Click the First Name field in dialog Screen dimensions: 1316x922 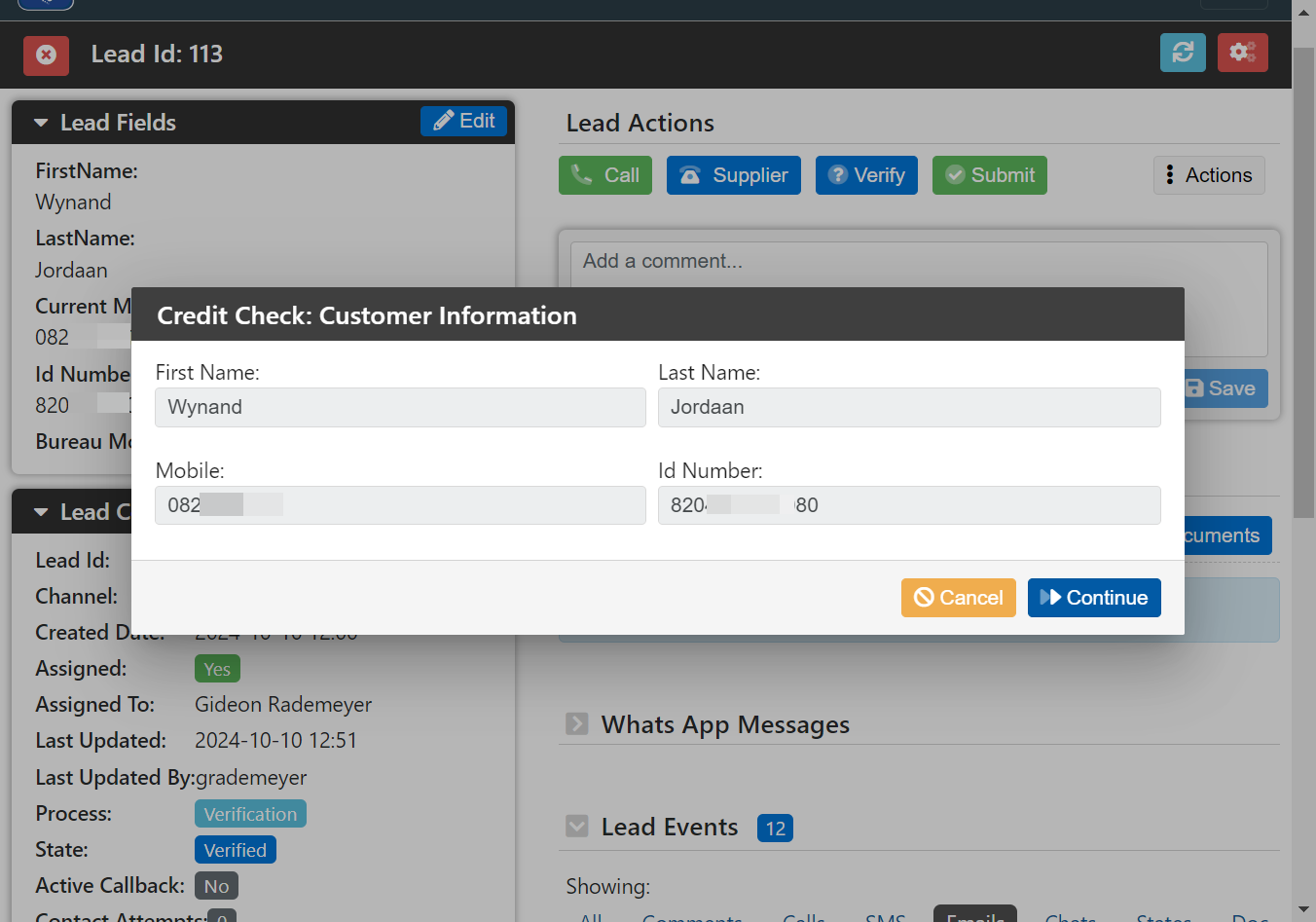pyautogui.click(x=400, y=407)
